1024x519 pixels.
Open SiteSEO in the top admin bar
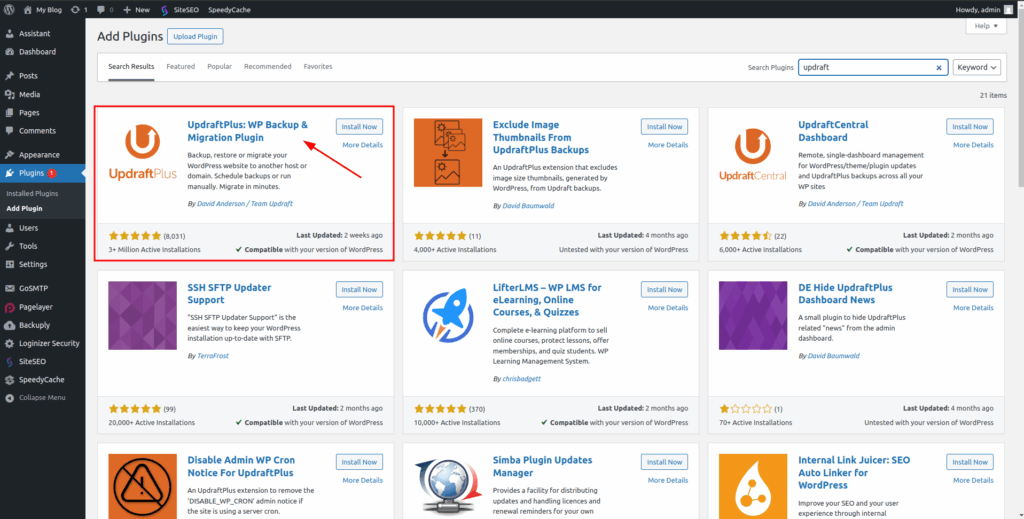pyautogui.click(x=180, y=10)
